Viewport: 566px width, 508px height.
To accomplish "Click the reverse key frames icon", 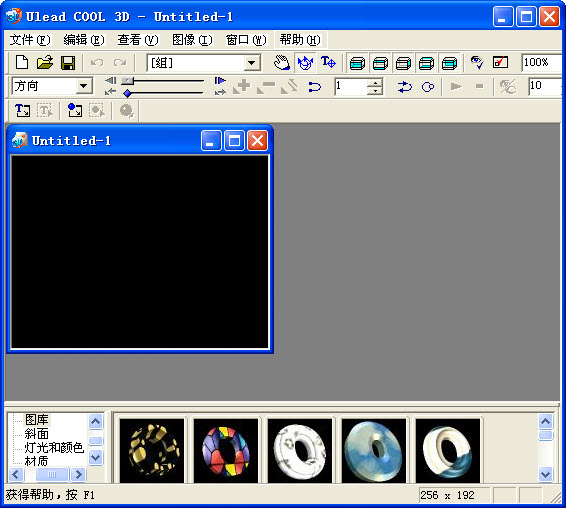I will click(x=289, y=86).
